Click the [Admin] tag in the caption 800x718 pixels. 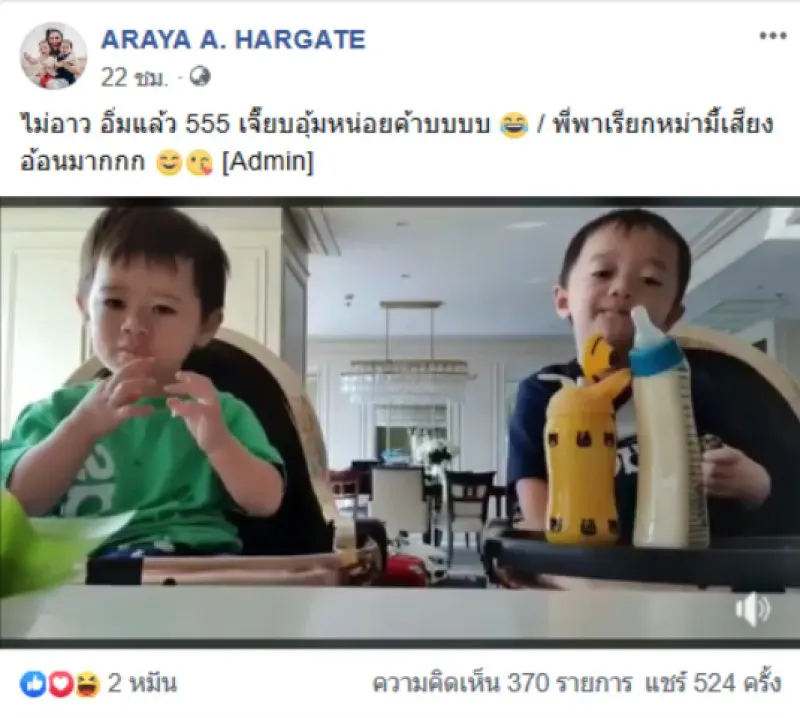[x=267, y=162]
